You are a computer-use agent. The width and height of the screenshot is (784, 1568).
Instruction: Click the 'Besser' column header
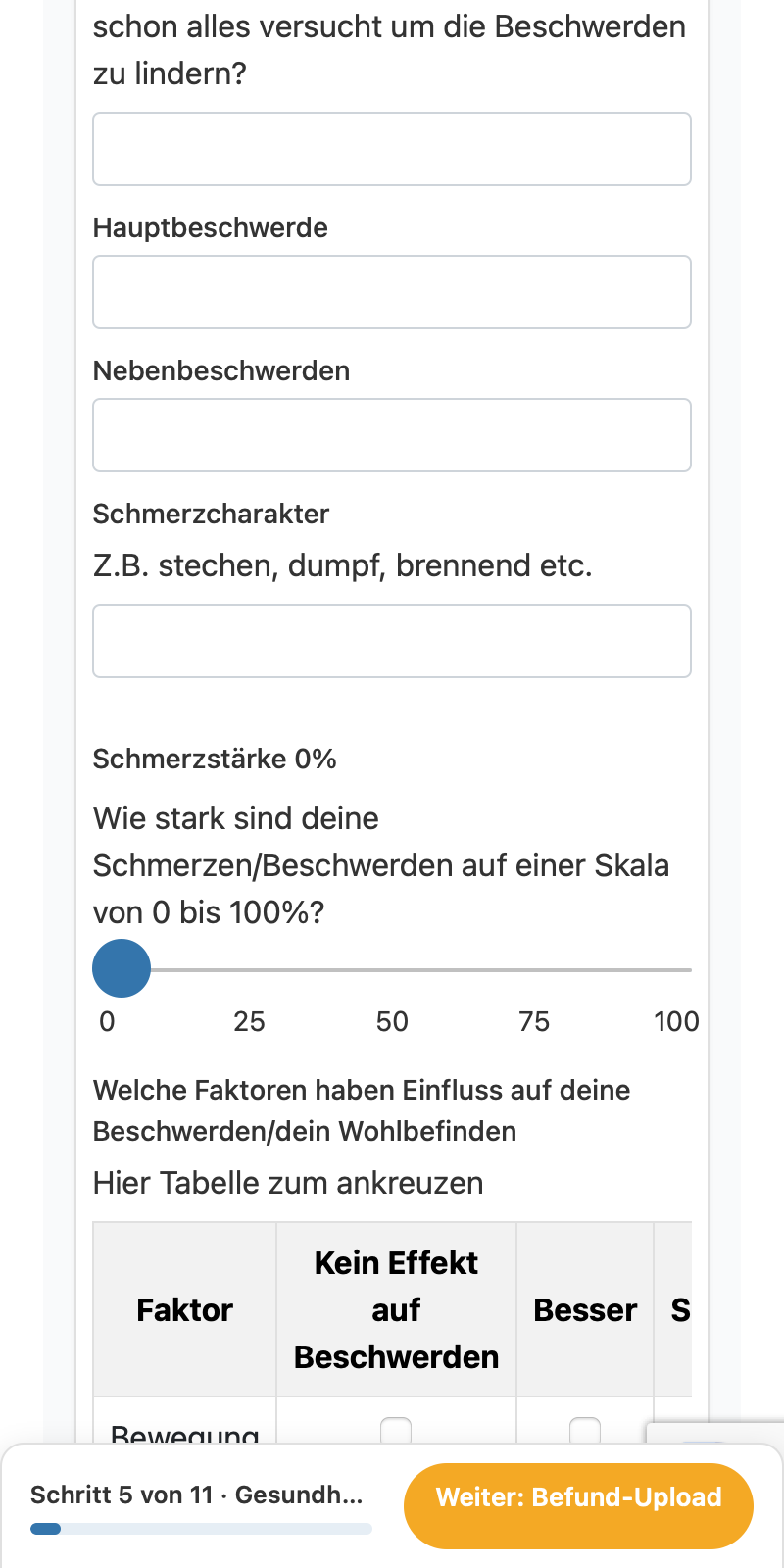pyautogui.click(x=585, y=1310)
